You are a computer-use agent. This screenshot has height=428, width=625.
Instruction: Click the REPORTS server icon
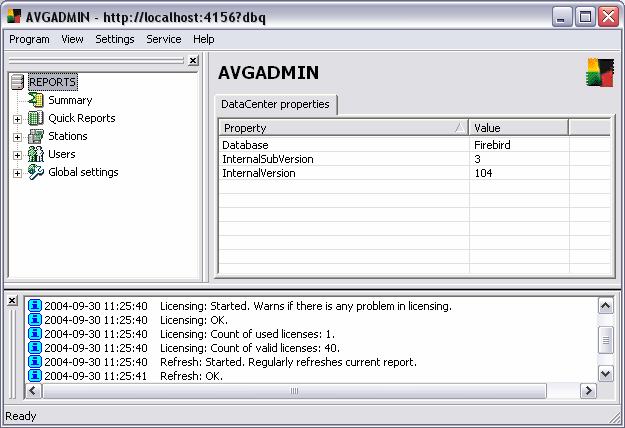pos(18,82)
